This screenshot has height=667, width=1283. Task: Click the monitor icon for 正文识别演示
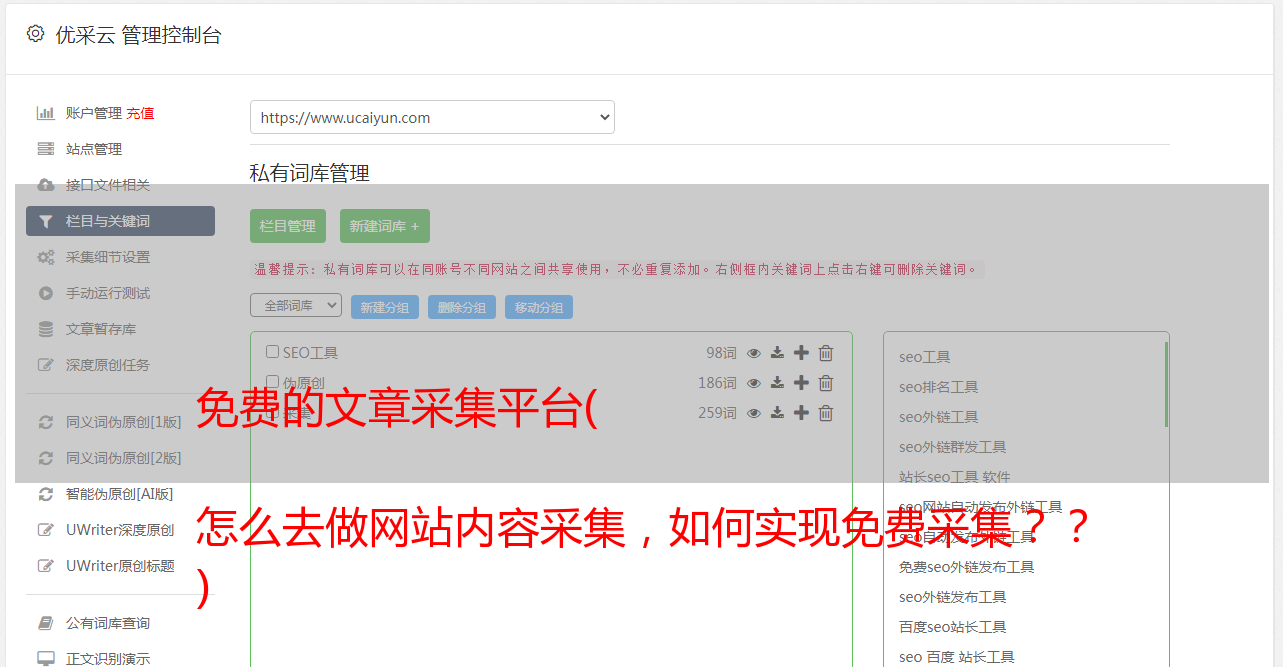(46, 659)
